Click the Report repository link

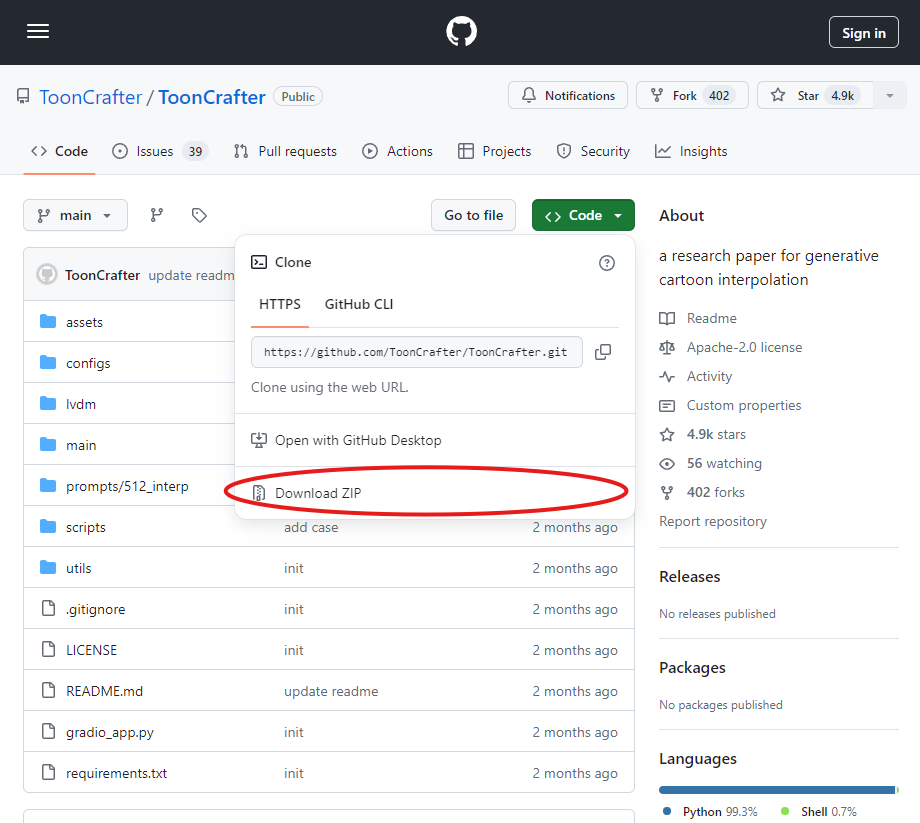(x=713, y=521)
